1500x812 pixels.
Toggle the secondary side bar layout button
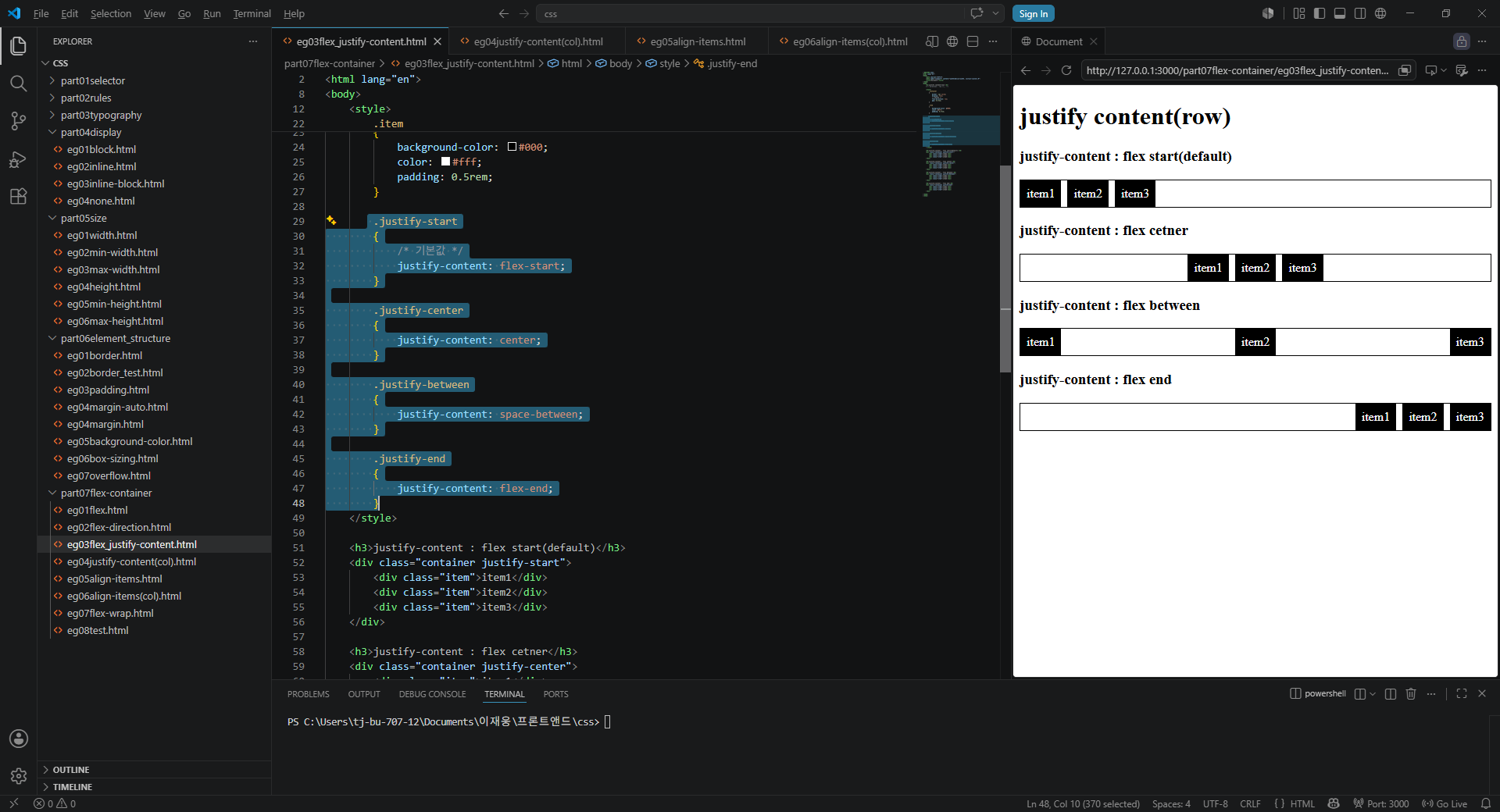[1360, 13]
